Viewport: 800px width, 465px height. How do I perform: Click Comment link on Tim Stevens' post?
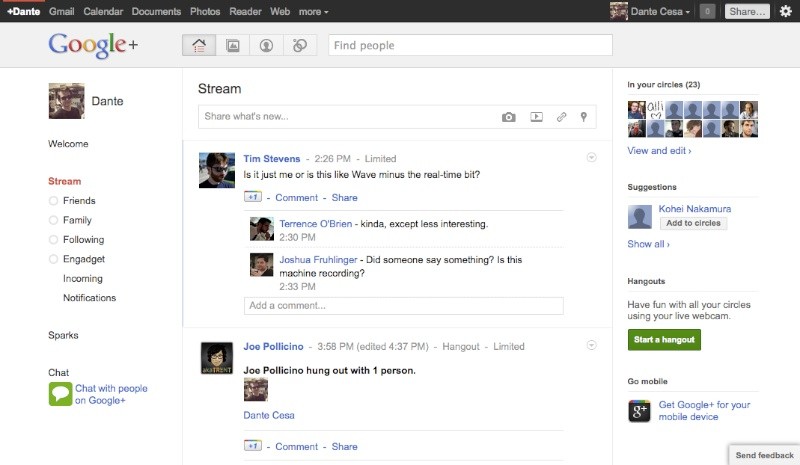click(296, 198)
